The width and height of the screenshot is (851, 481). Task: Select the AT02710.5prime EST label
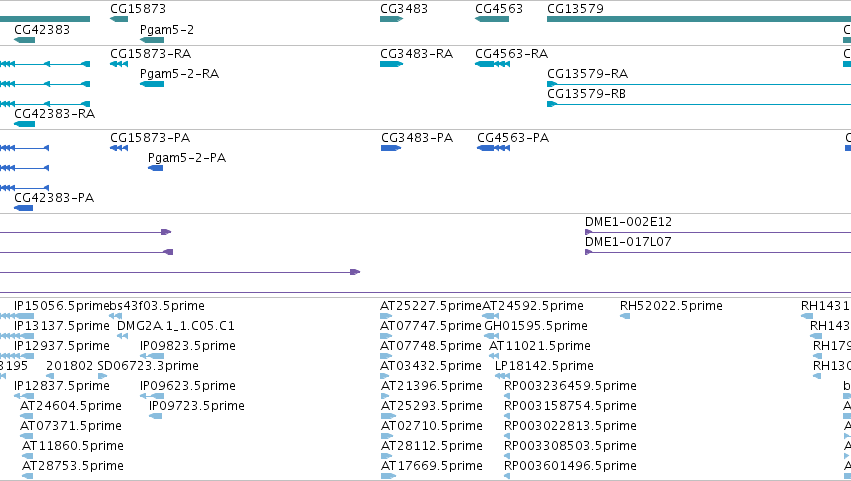coord(431,426)
